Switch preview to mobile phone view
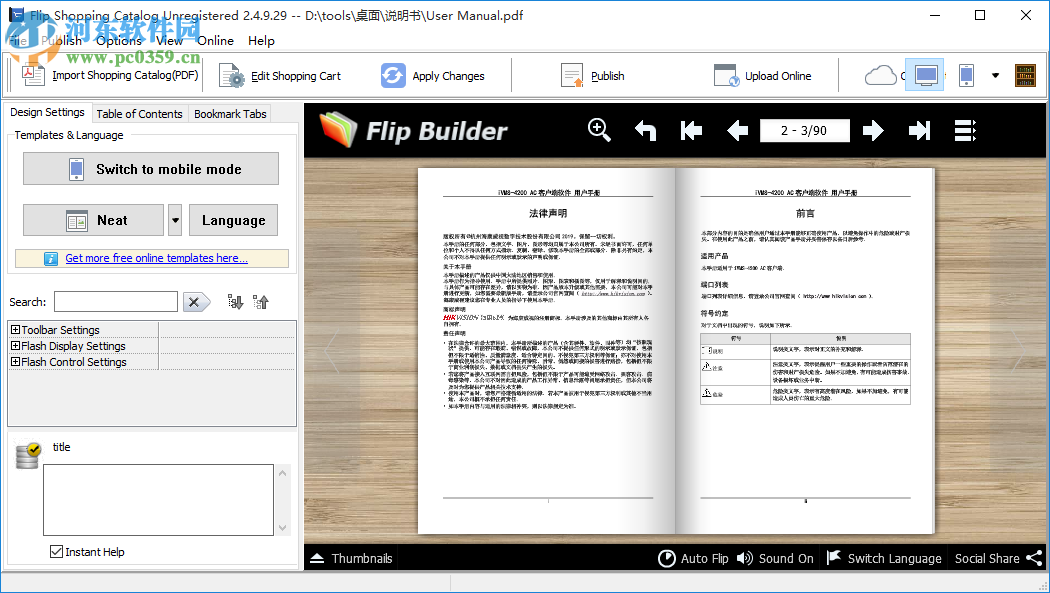Screen dimensions: 1050x593 coord(965,75)
